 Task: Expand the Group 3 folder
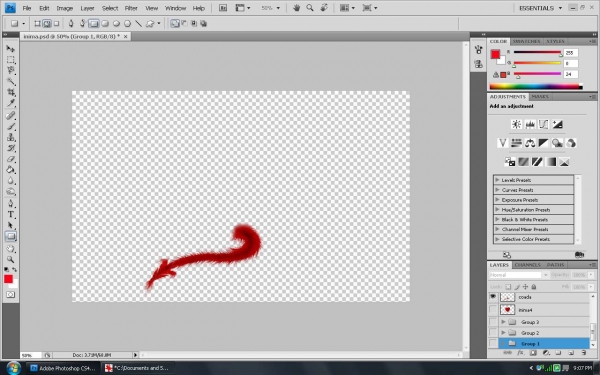point(504,322)
